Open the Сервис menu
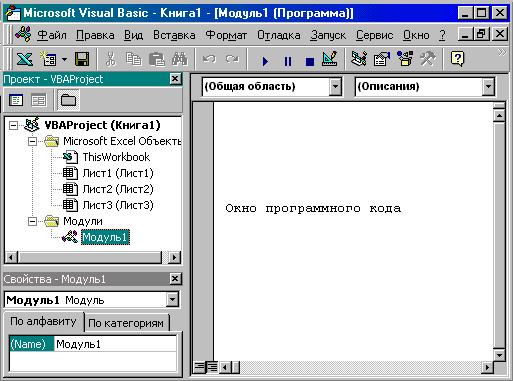This screenshot has width=513, height=381. coord(374,35)
